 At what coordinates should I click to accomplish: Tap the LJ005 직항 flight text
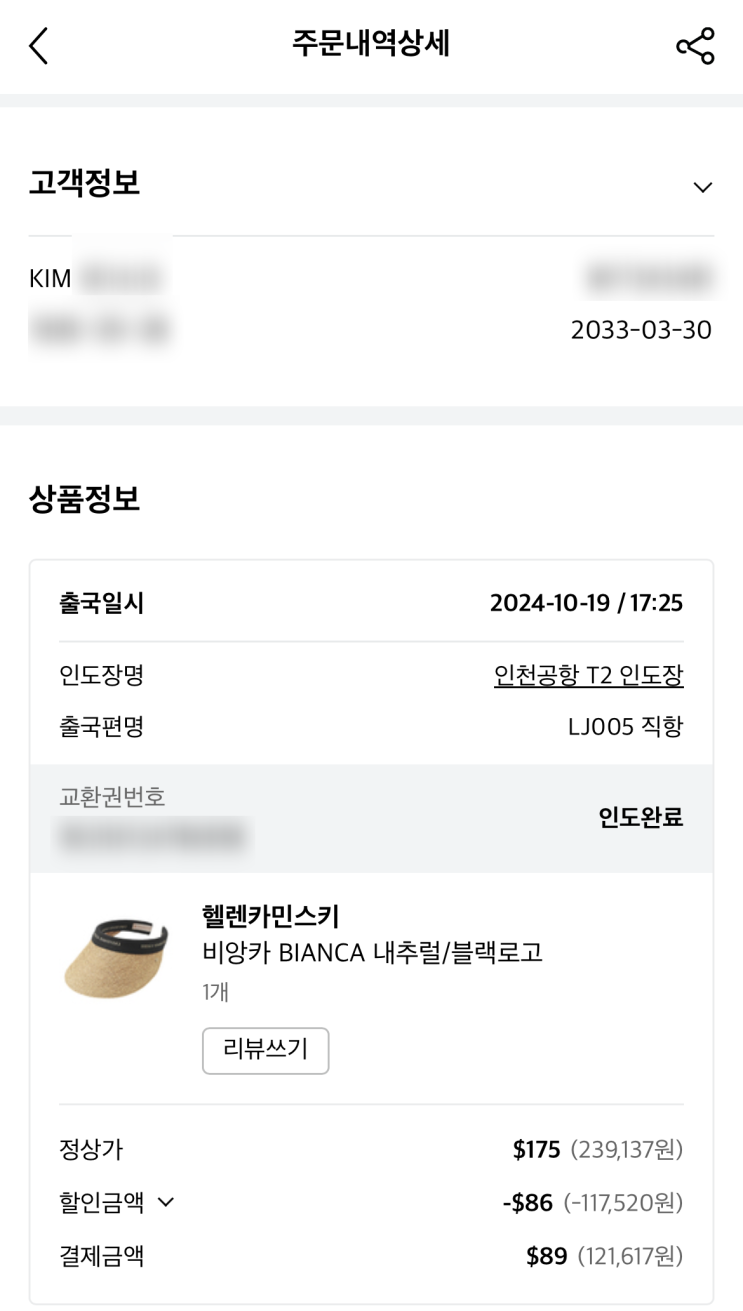point(625,726)
